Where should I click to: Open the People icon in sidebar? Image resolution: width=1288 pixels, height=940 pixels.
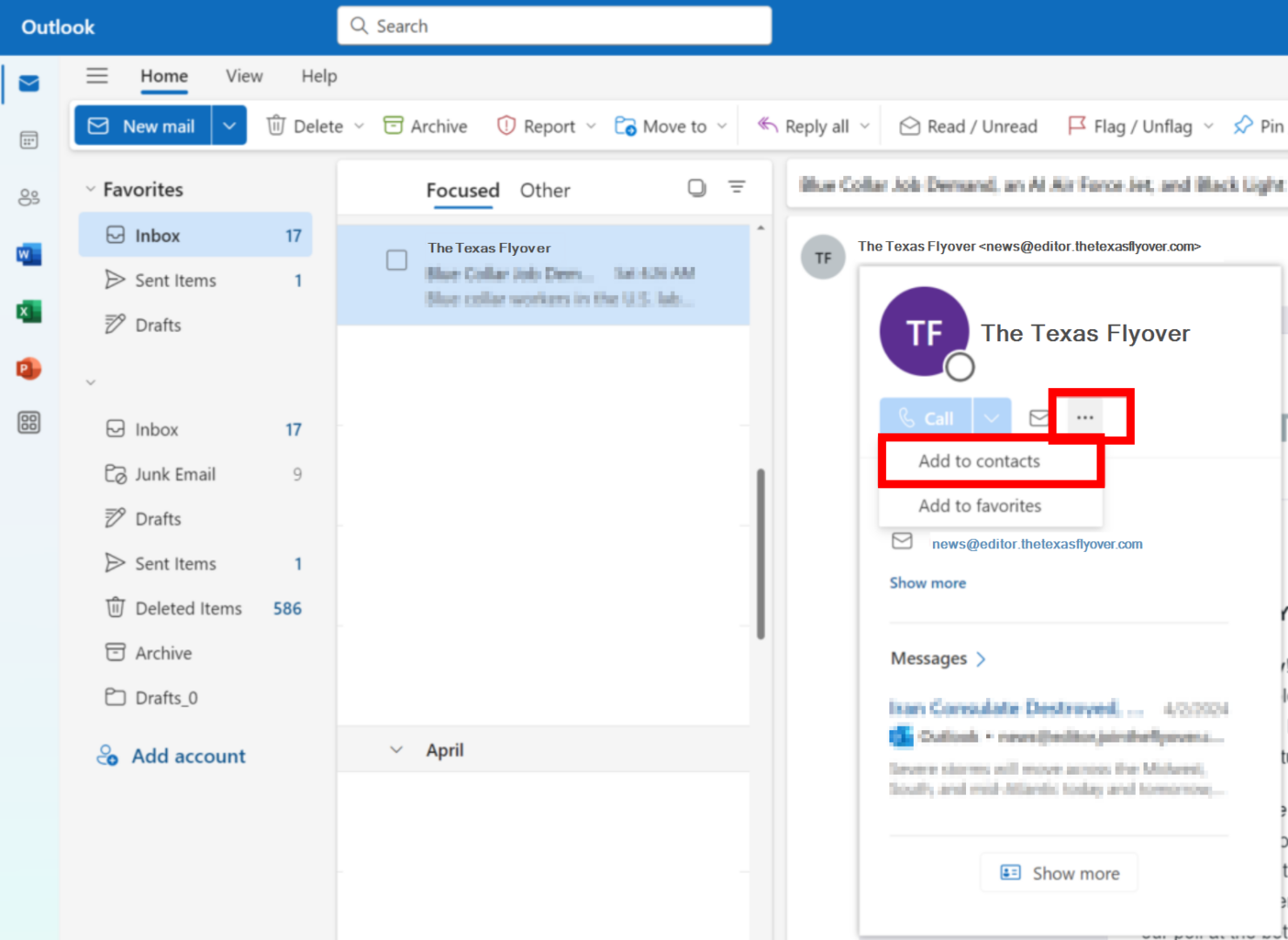pyautogui.click(x=29, y=198)
